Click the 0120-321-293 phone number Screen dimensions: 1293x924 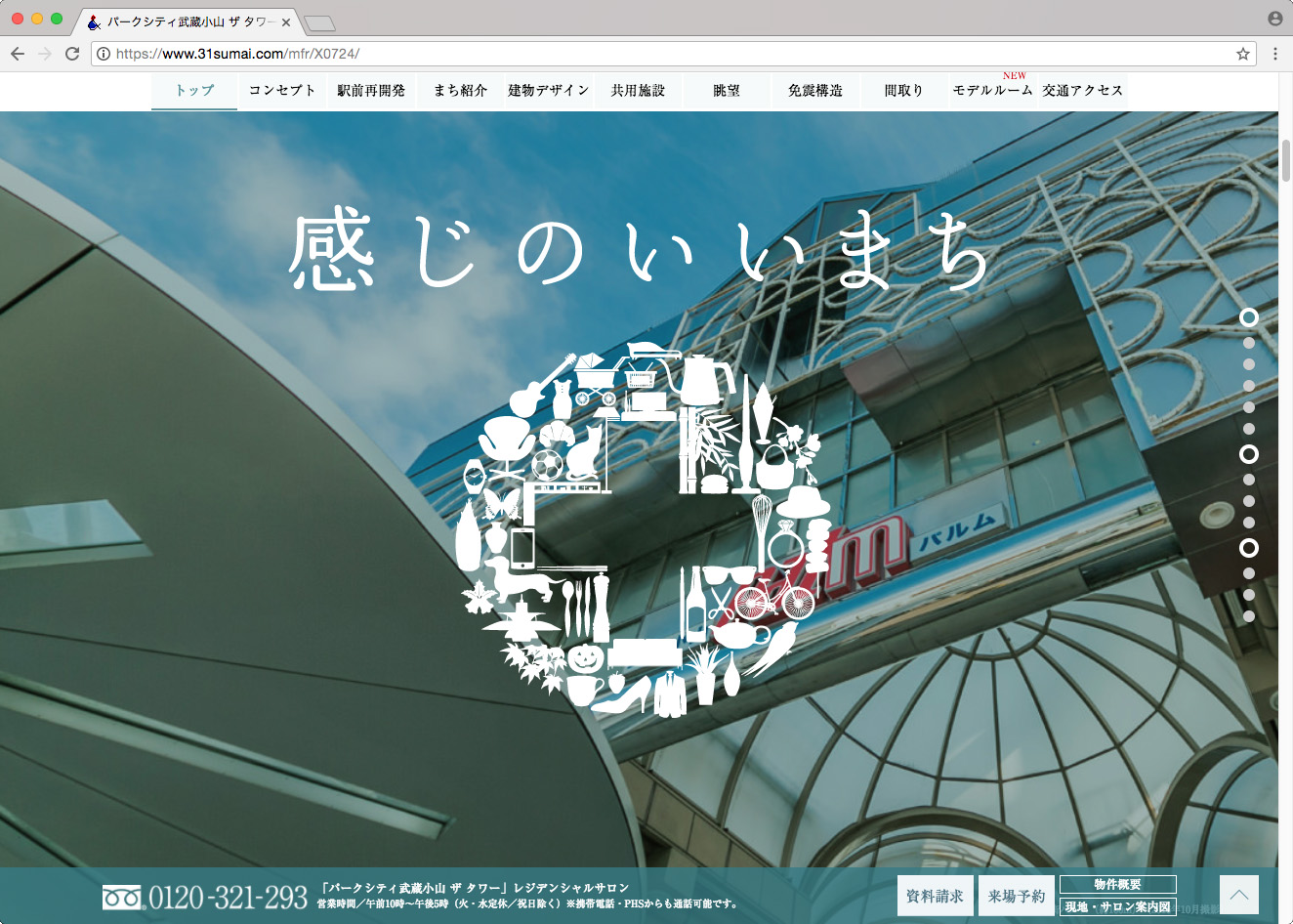pos(228,898)
